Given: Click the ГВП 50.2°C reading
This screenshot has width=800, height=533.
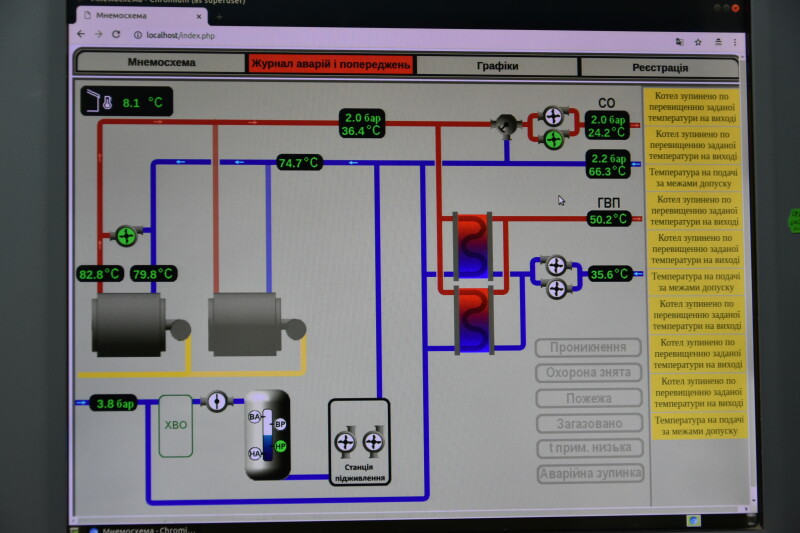Looking at the screenshot, I should (x=609, y=219).
